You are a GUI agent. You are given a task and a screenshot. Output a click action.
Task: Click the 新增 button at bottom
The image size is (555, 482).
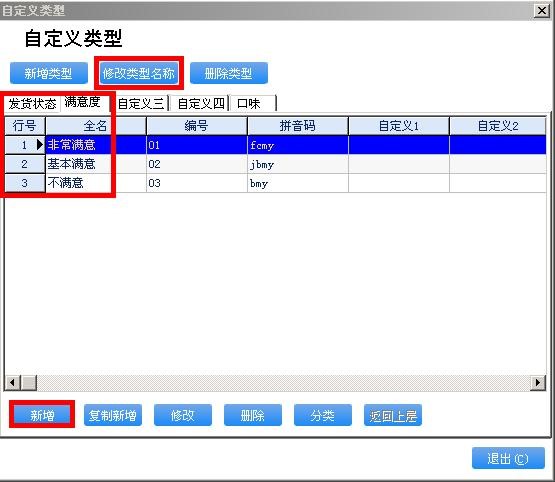[42, 415]
